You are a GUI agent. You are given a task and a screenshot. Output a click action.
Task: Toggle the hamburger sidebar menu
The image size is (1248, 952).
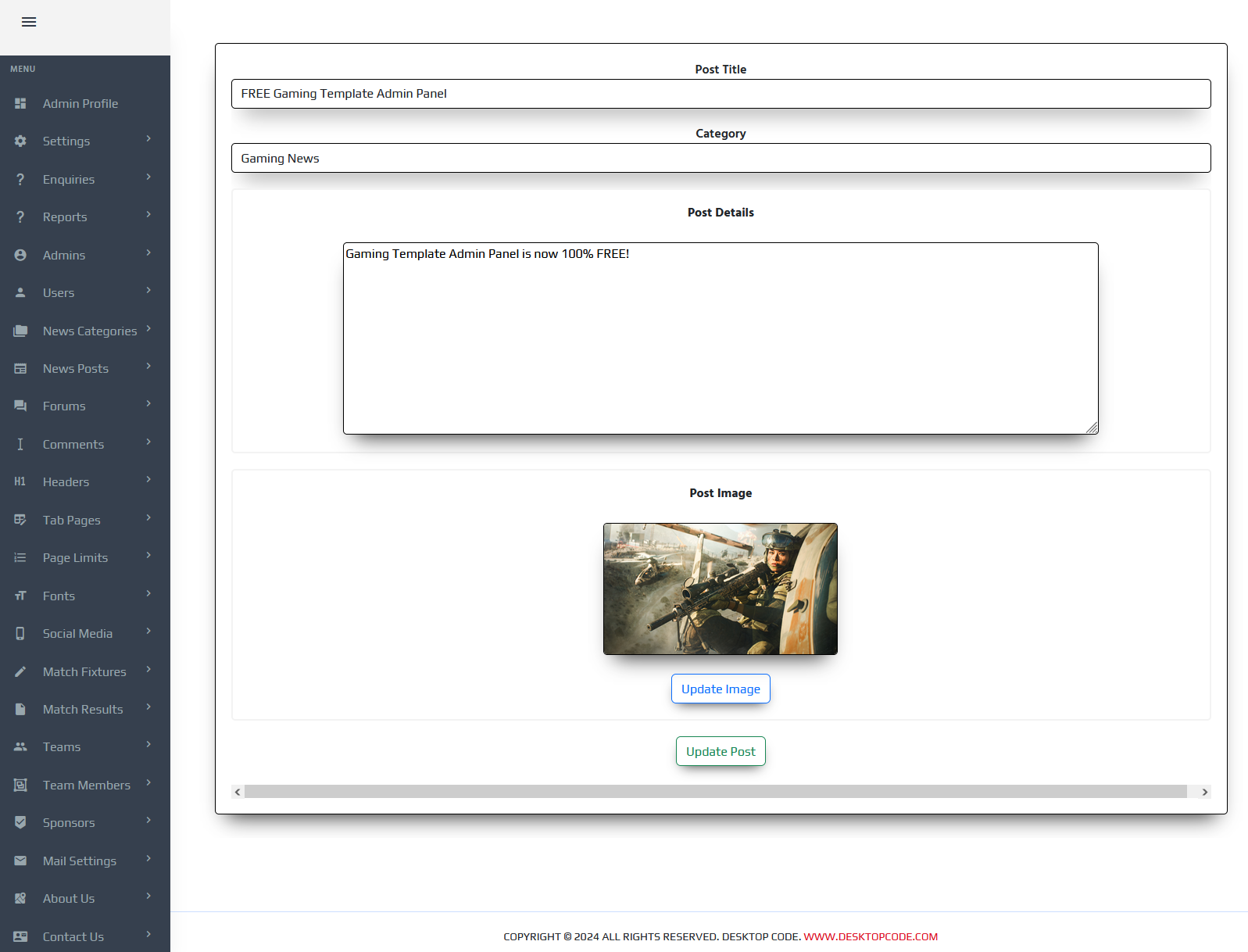coord(29,22)
